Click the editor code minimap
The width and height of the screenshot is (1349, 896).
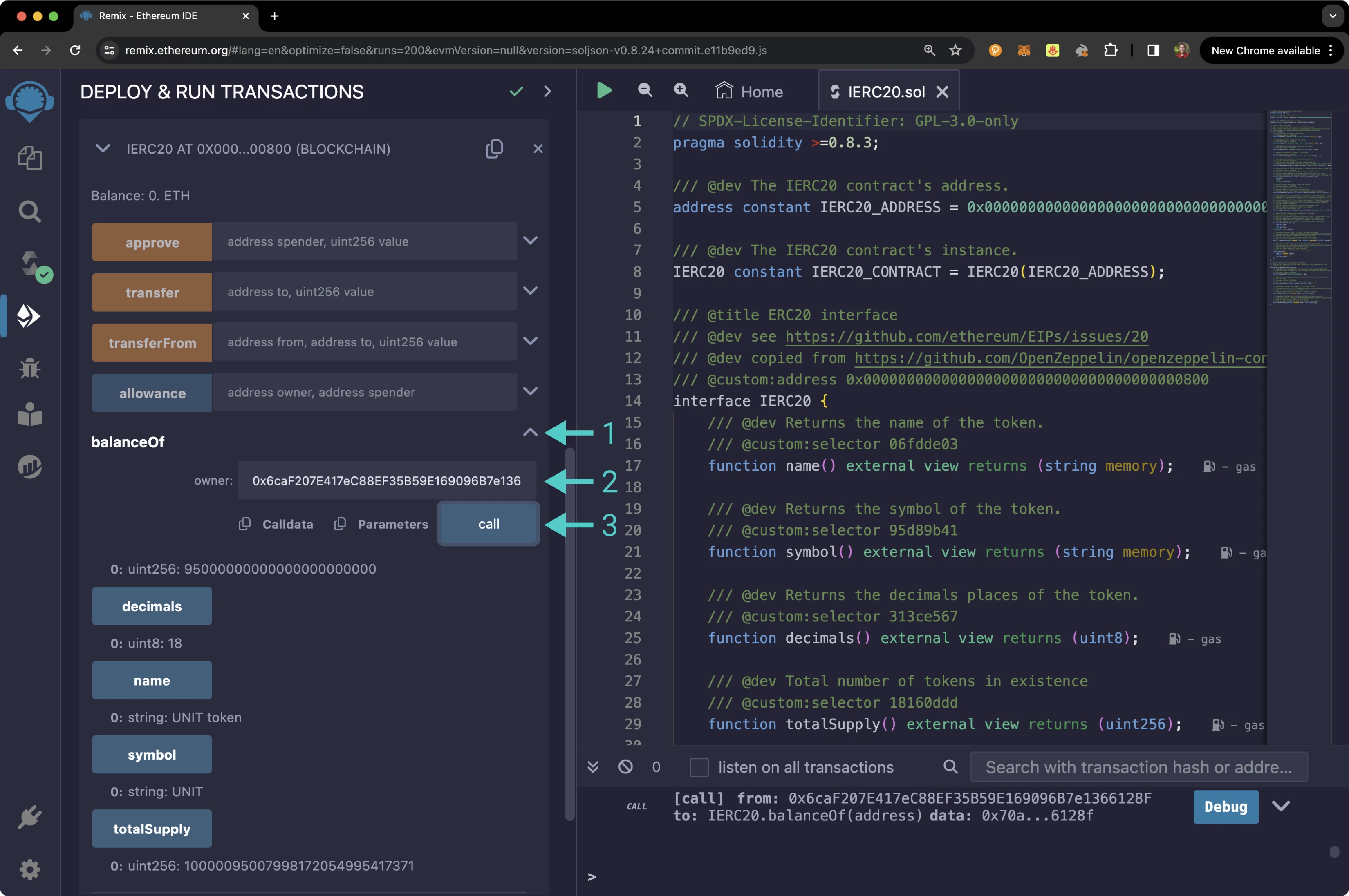1300,208
